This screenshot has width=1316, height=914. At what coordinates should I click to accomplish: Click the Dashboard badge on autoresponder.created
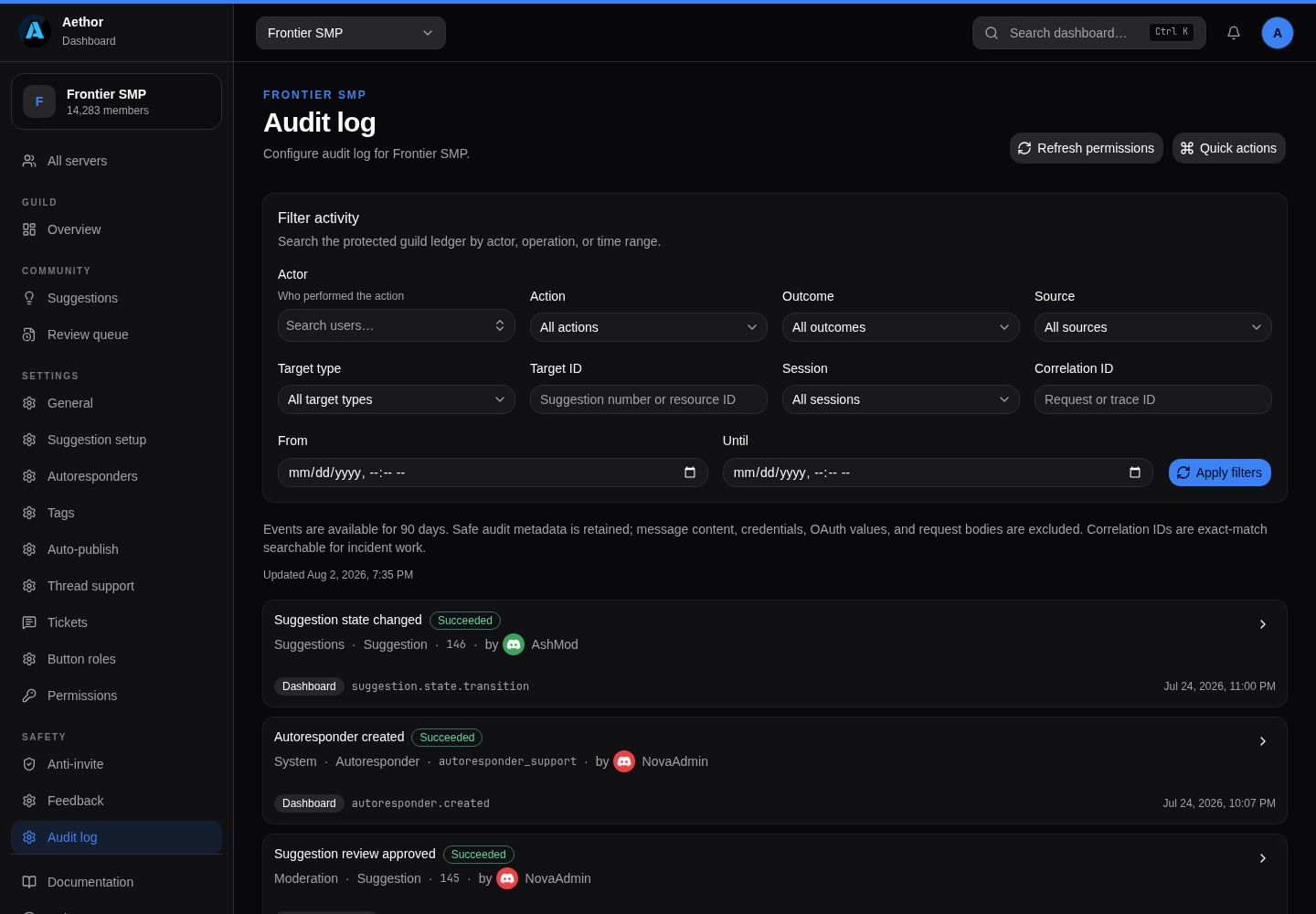[309, 803]
